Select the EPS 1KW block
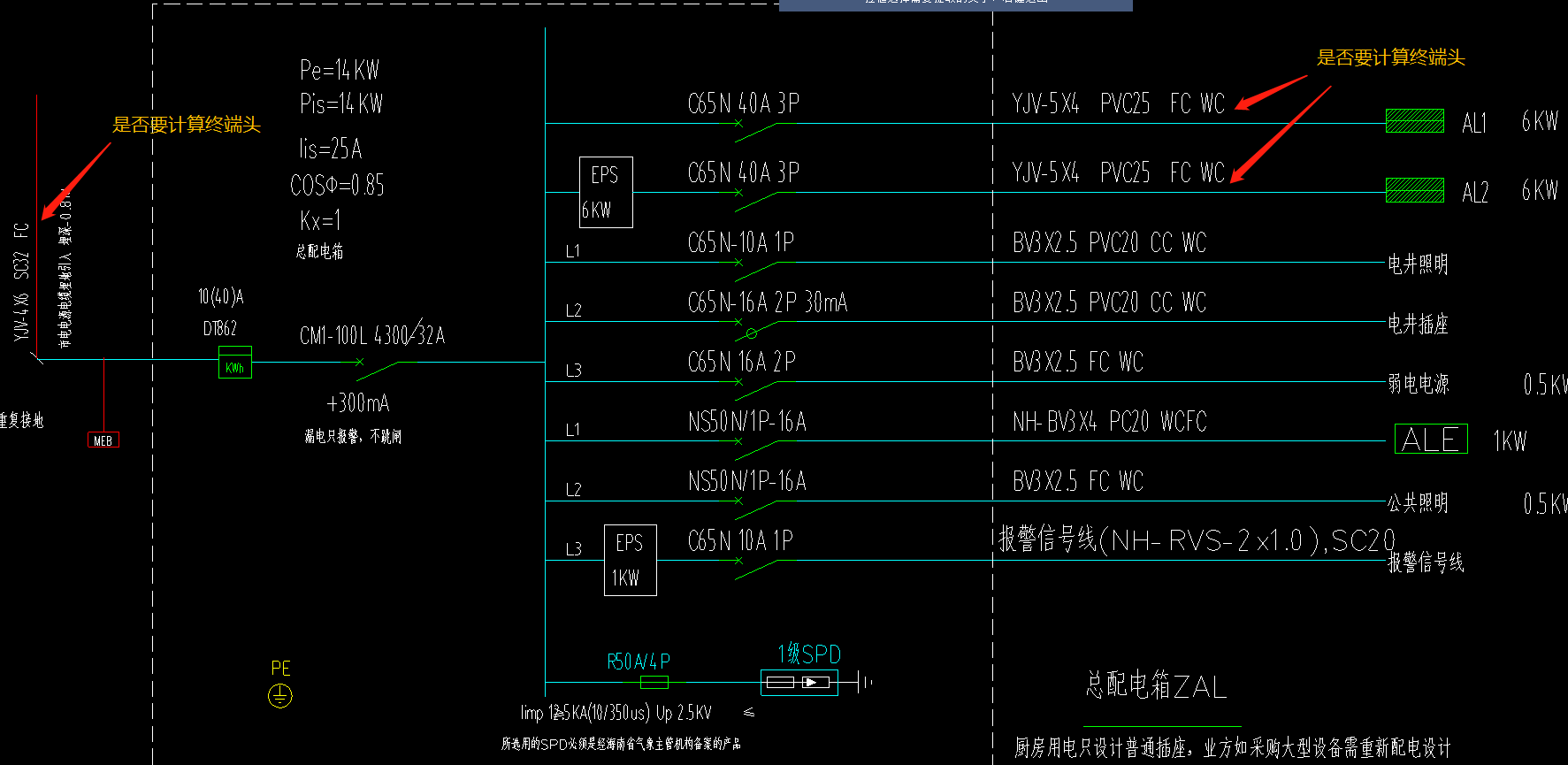The height and width of the screenshot is (765, 1568). tap(630, 560)
